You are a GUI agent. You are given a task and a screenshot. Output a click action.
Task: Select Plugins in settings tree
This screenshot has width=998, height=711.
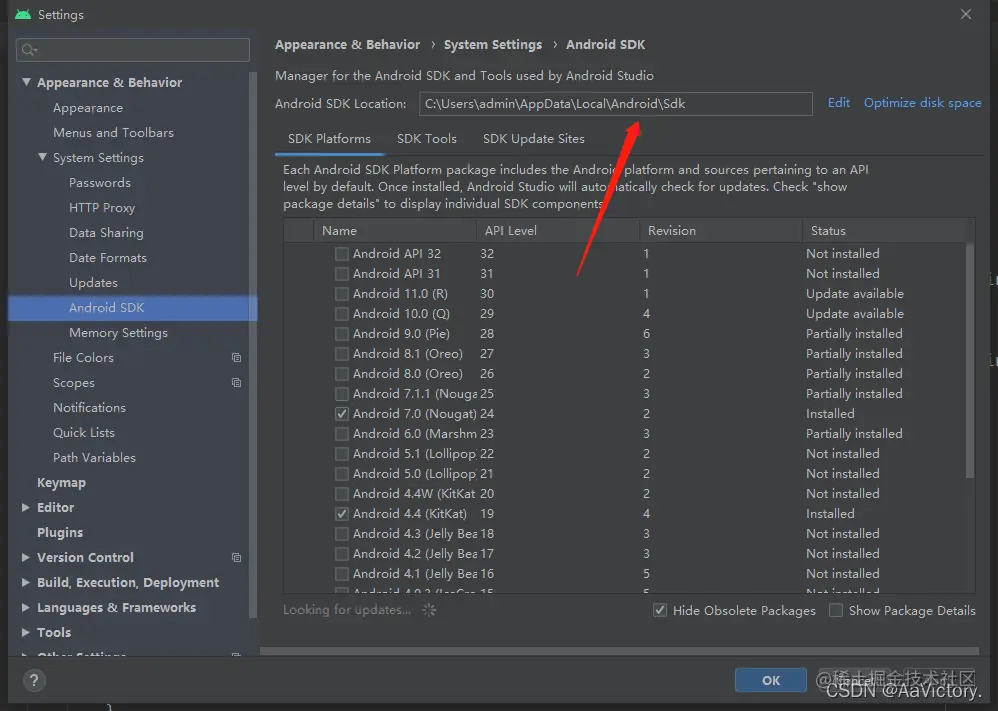pyautogui.click(x=60, y=532)
